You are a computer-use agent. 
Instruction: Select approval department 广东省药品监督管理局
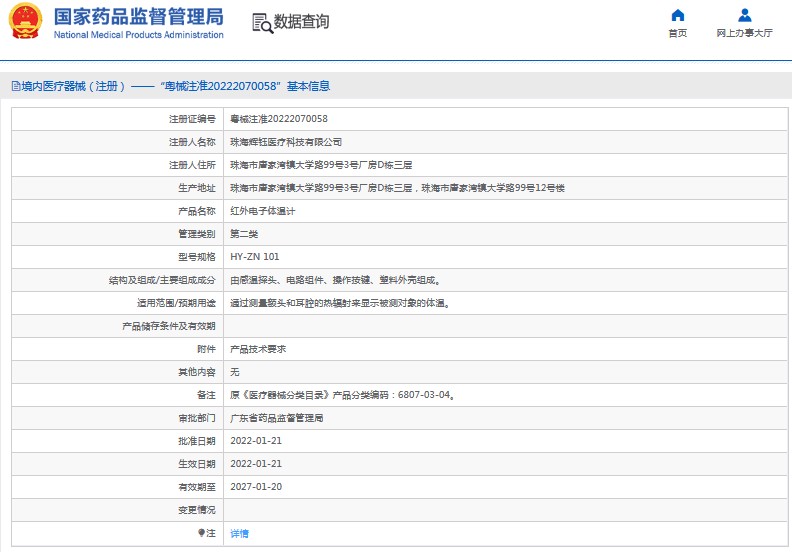[x=277, y=418]
